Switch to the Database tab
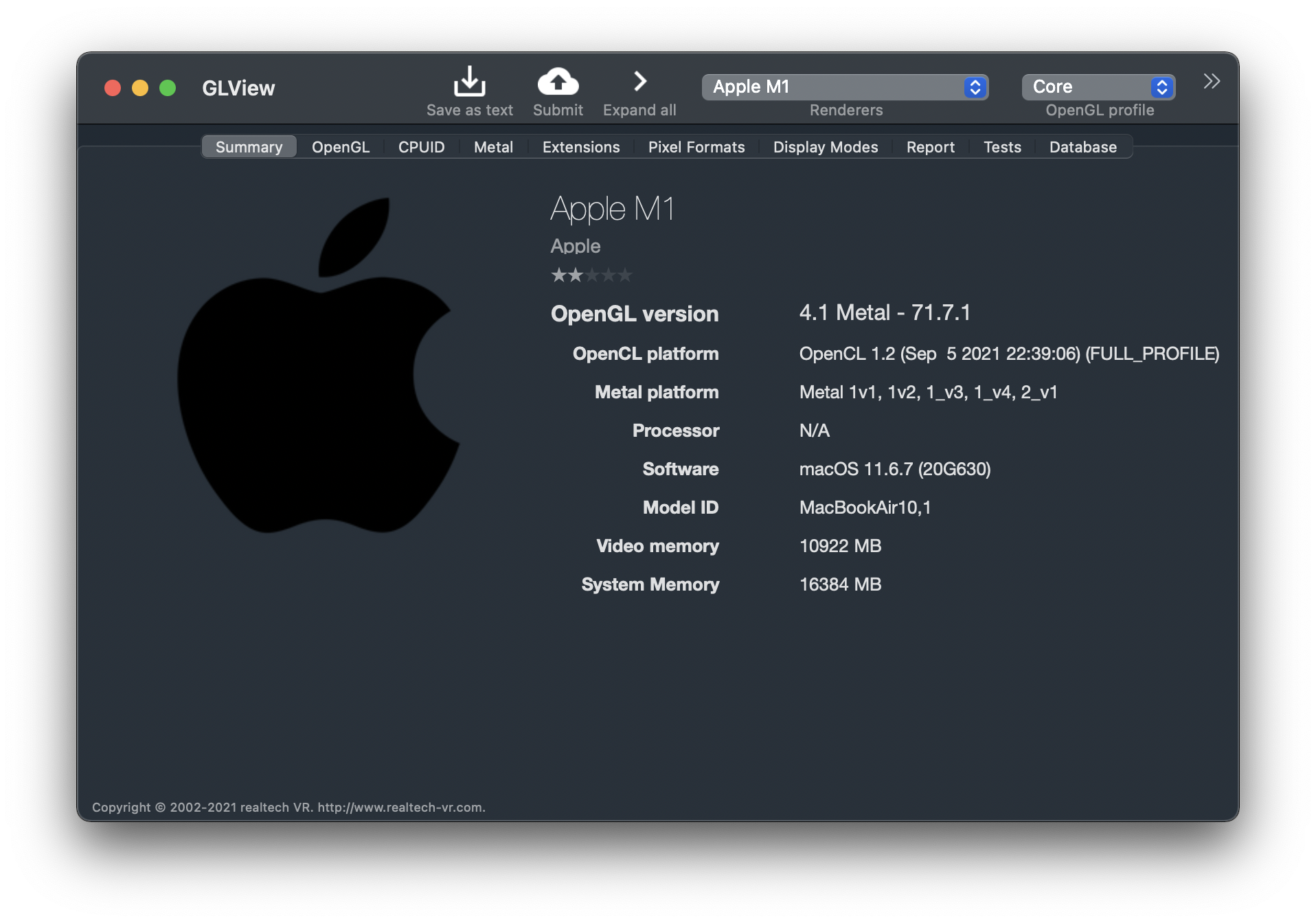The height and width of the screenshot is (923, 1316). [x=1083, y=147]
